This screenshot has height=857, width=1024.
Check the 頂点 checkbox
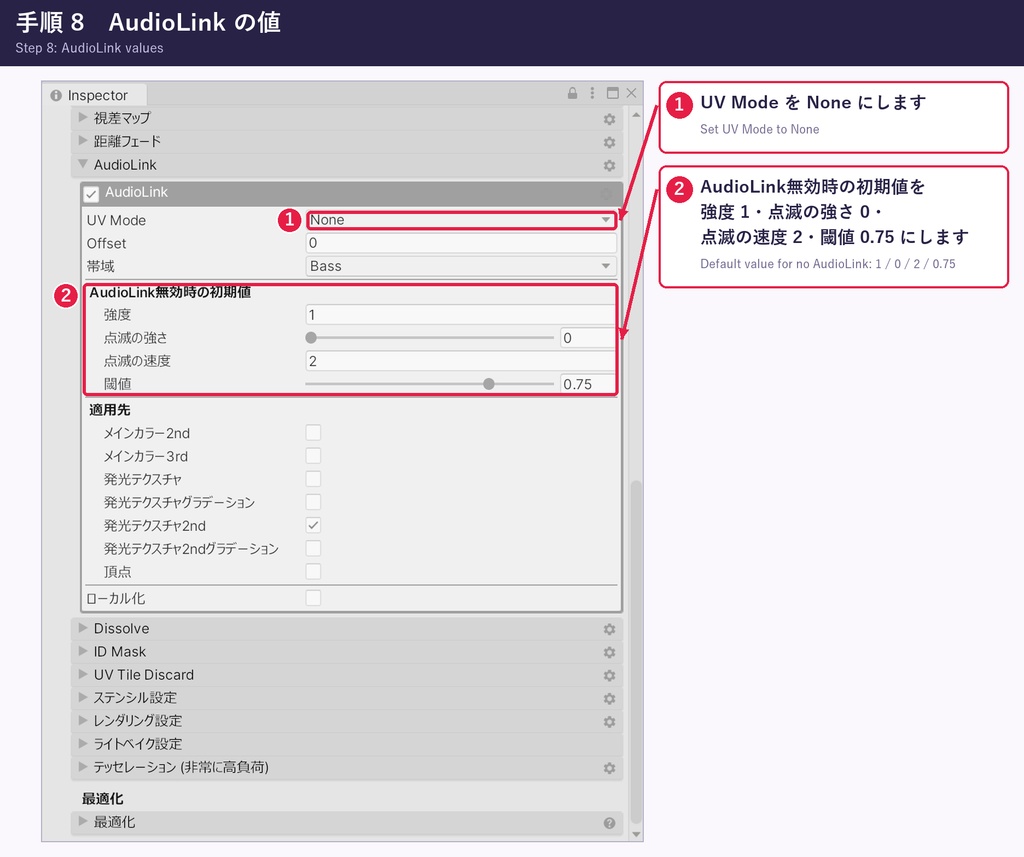313,572
